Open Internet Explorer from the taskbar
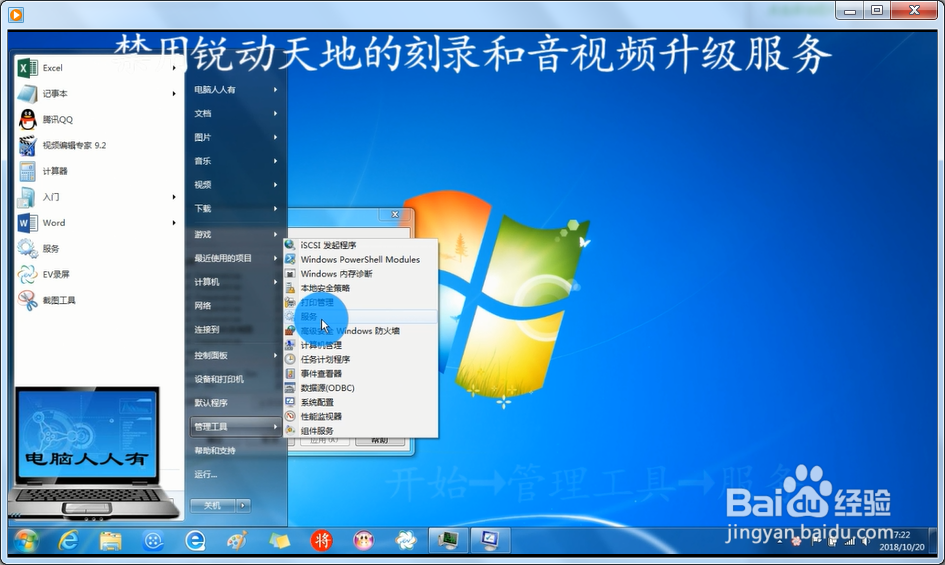The width and height of the screenshot is (945, 565). pos(68,541)
